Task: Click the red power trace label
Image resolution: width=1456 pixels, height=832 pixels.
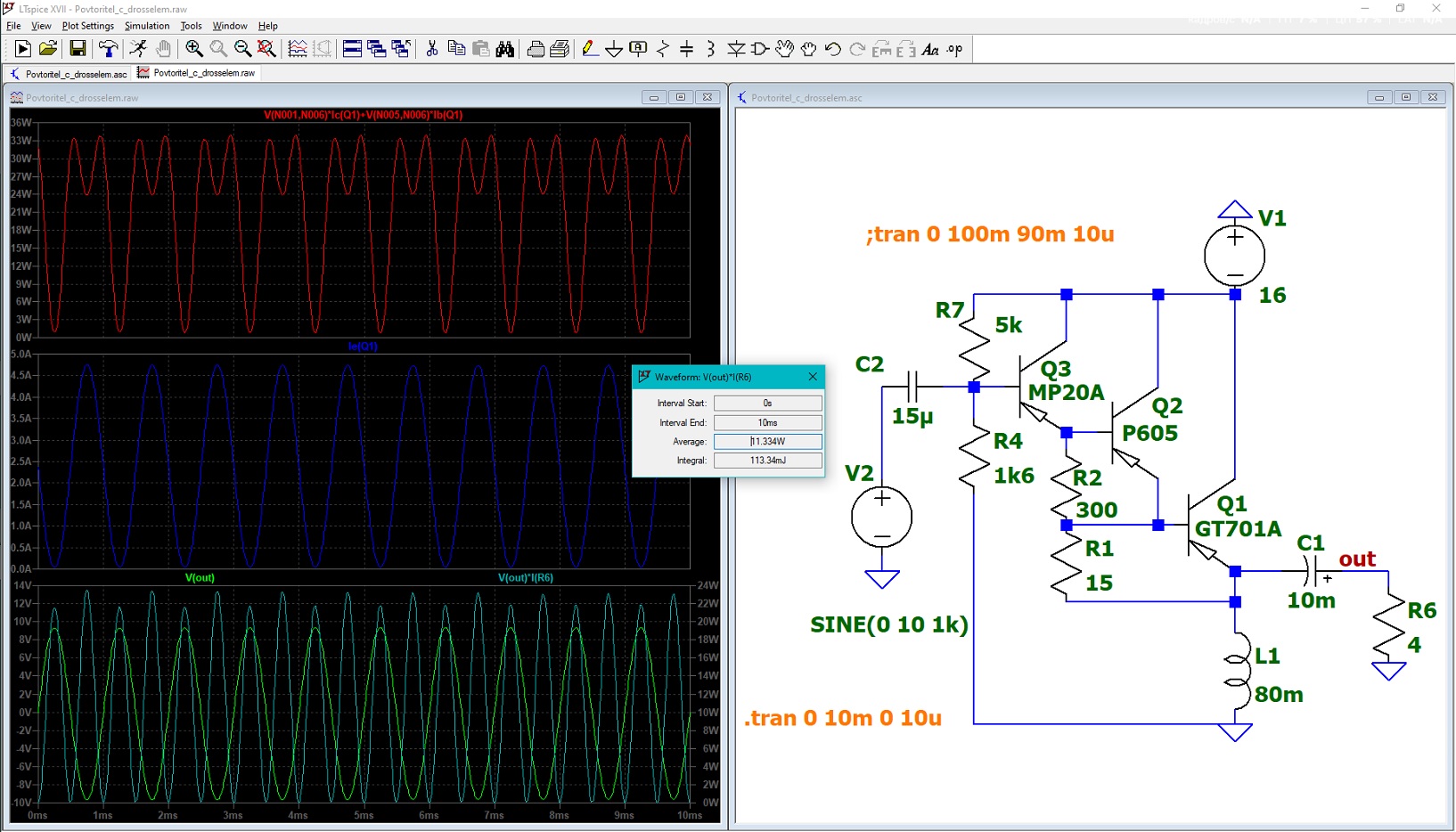Action: 364,115
